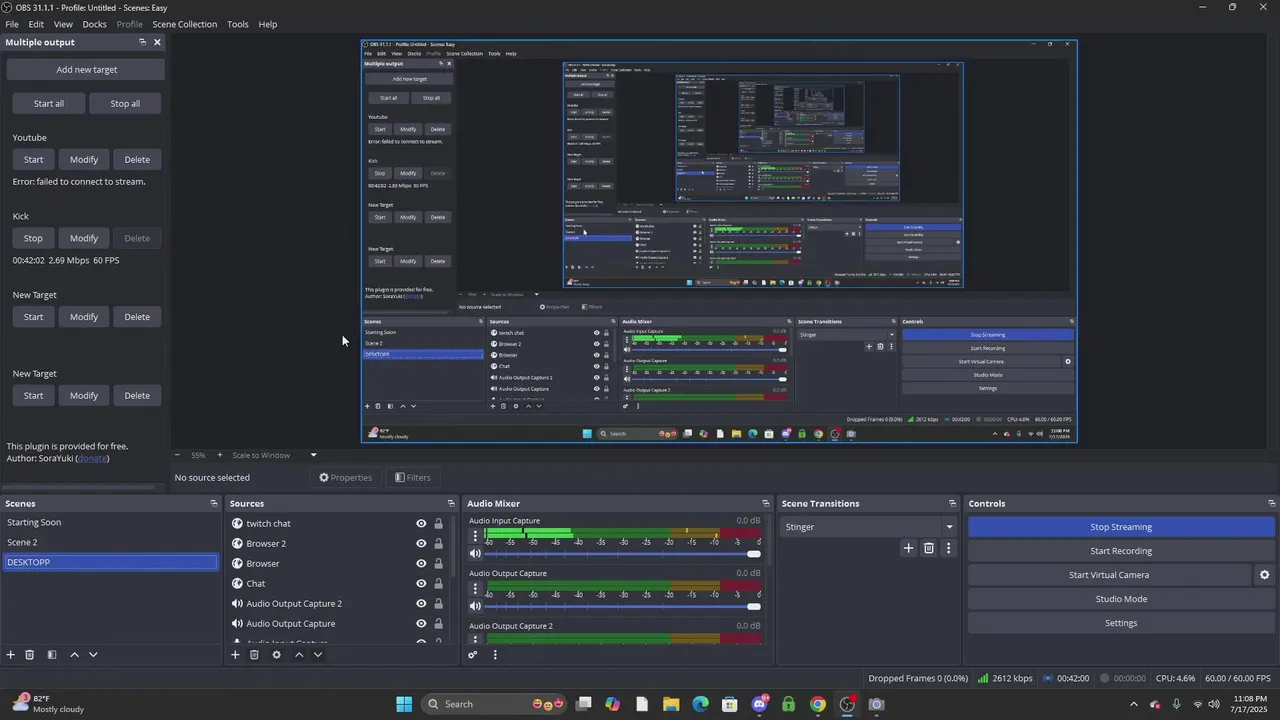Toggle lock on Browser 2 source
This screenshot has width=1280, height=720.
click(438, 543)
